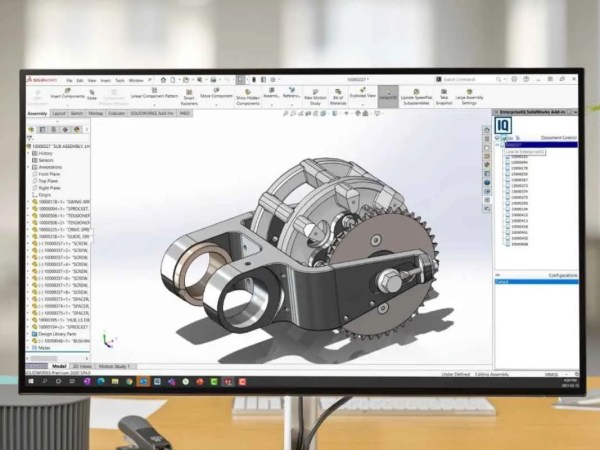Open the File menu

click(69, 80)
